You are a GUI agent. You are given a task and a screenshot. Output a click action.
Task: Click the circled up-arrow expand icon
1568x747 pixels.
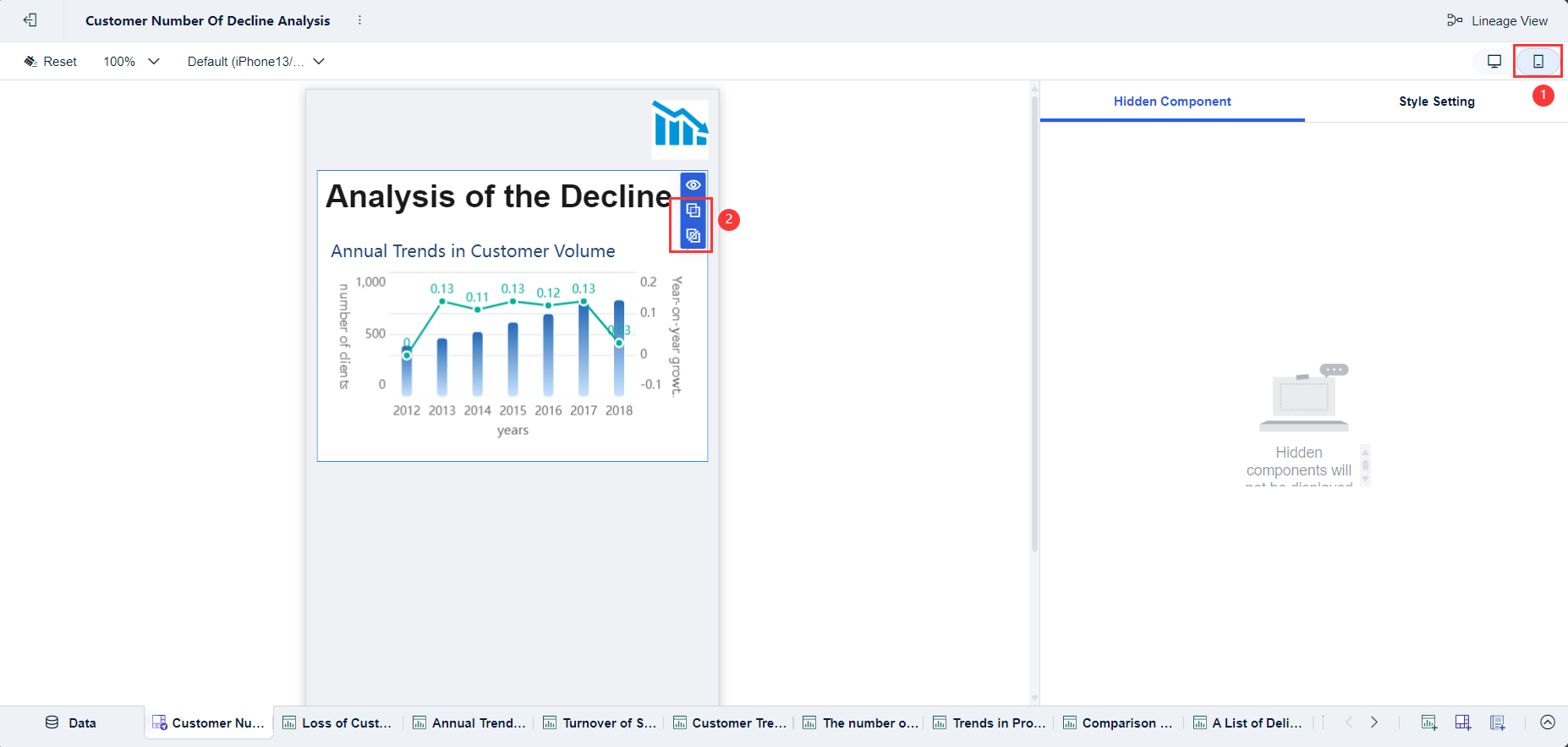pyautogui.click(x=1548, y=722)
